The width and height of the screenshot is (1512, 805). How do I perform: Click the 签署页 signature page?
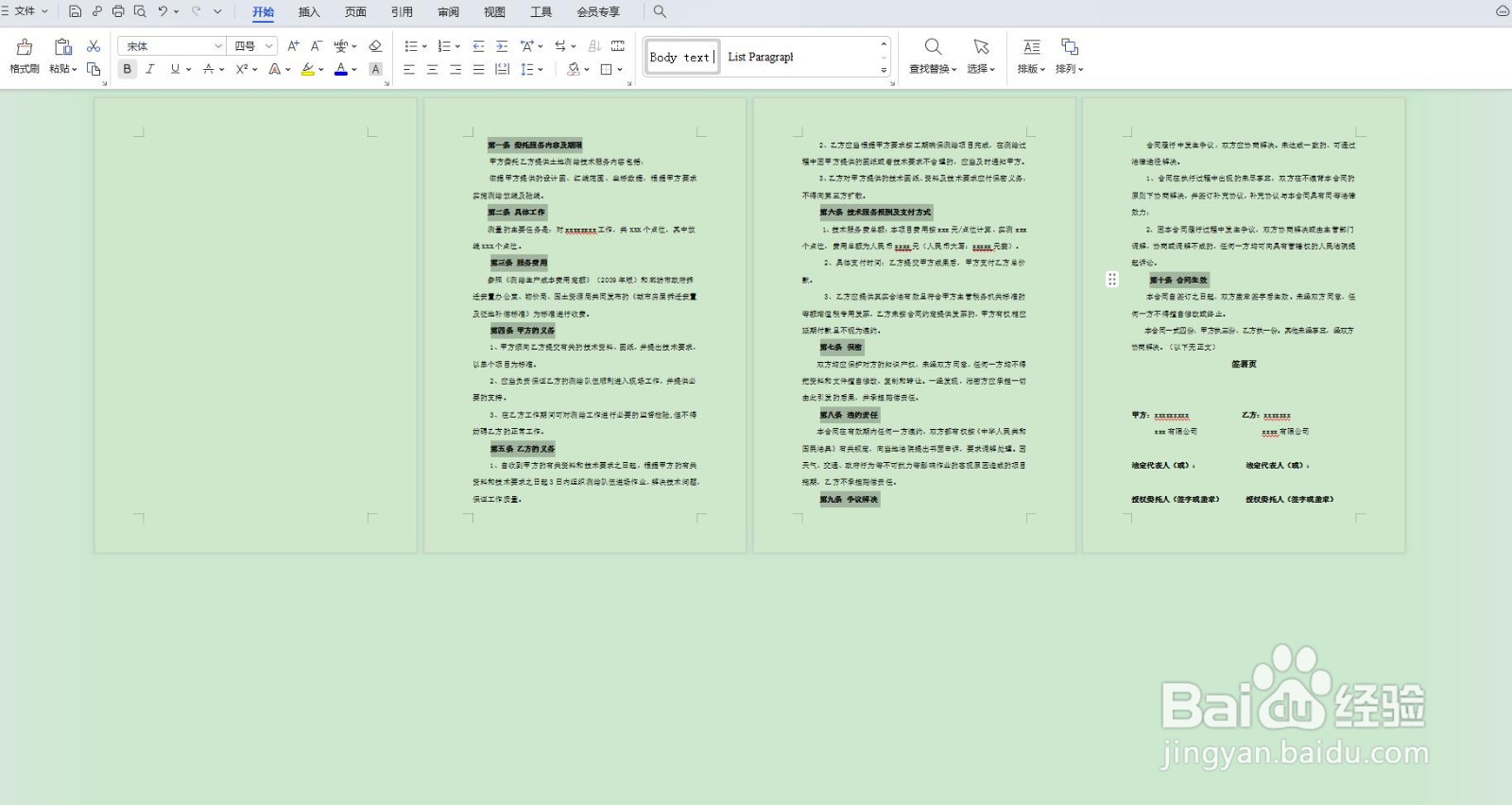(1244, 364)
